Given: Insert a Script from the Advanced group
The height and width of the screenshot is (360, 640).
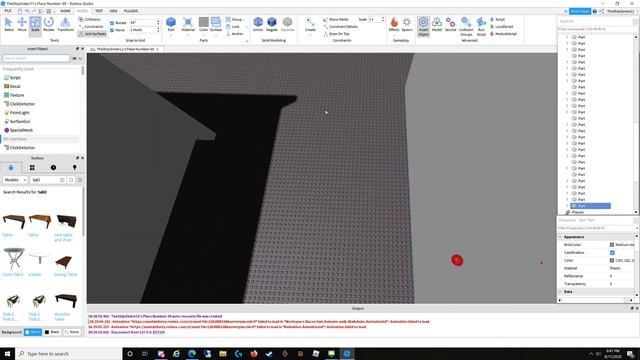Looking at the screenshot, I should [497, 19].
